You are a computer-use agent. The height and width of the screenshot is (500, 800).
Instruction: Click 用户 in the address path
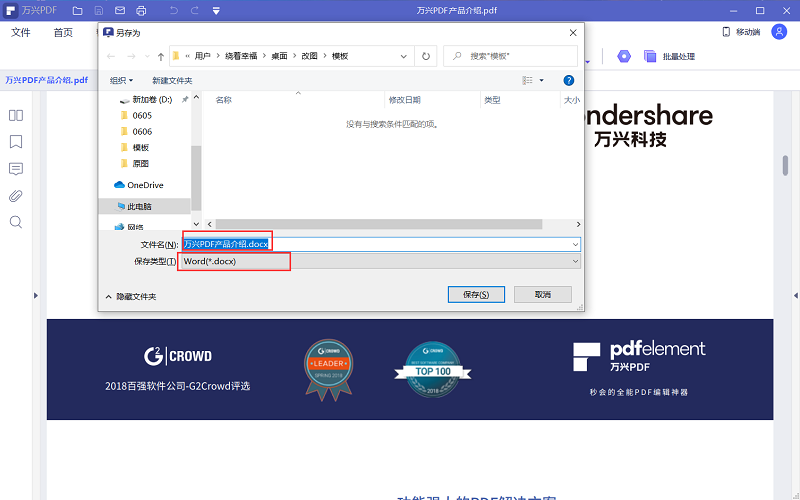tap(203, 56)
